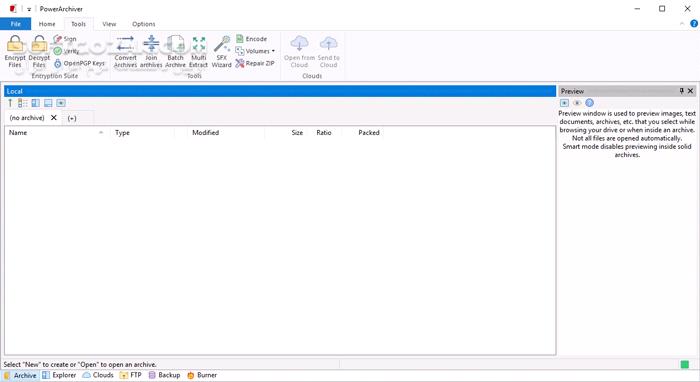Viewport: 700px width, 382px height.
Task: Launch the Convert Archives tool
Action: [125, 52]
